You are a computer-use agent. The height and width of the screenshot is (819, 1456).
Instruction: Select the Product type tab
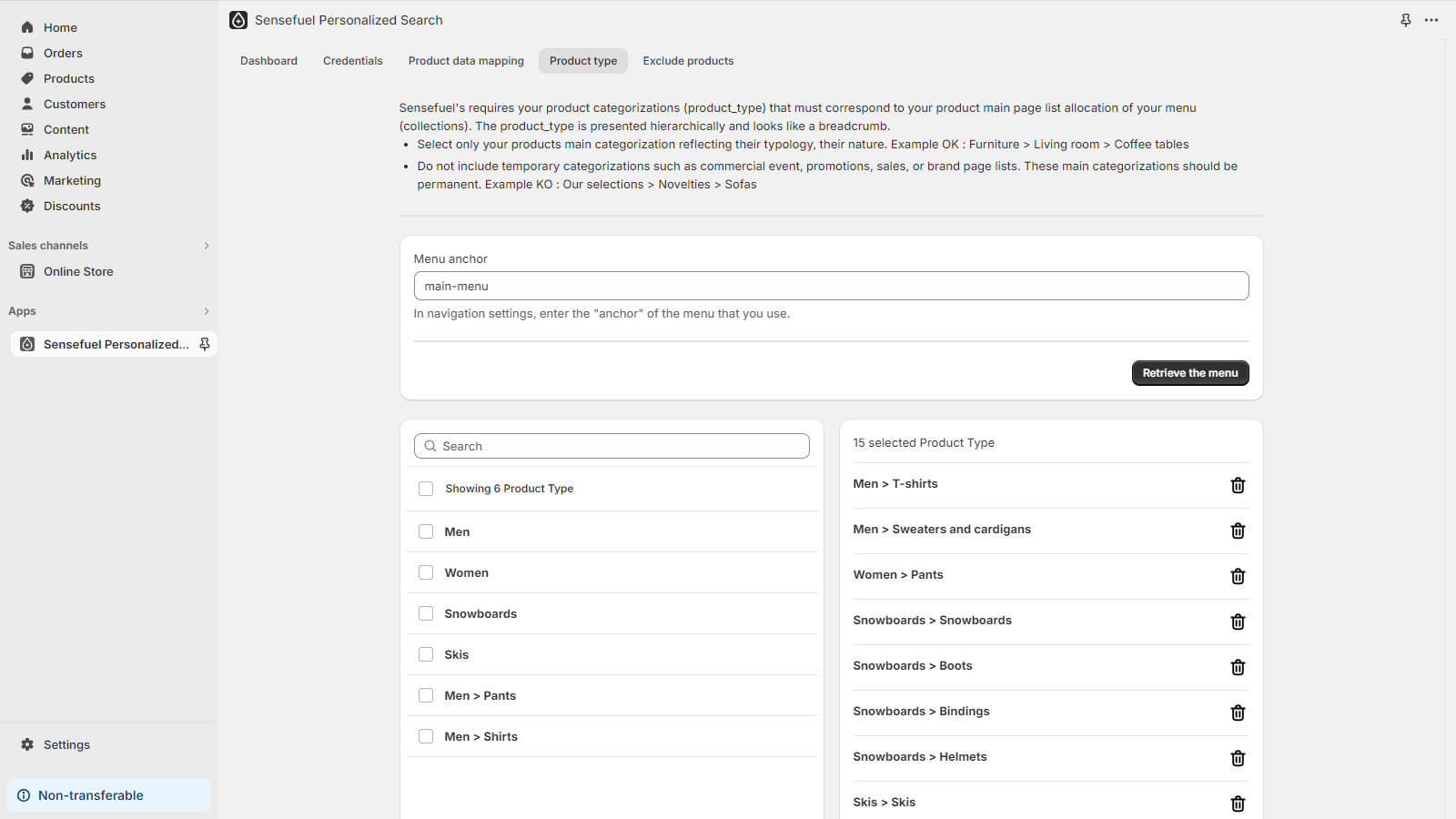click(x=583, y=61)
